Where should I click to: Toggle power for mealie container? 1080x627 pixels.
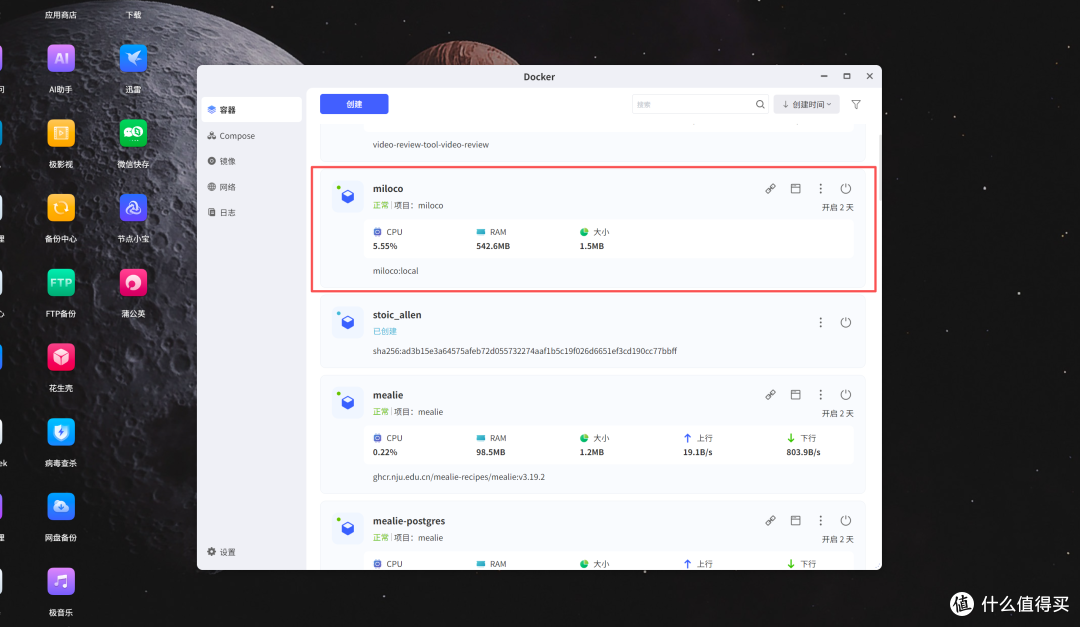pos(846,395)
